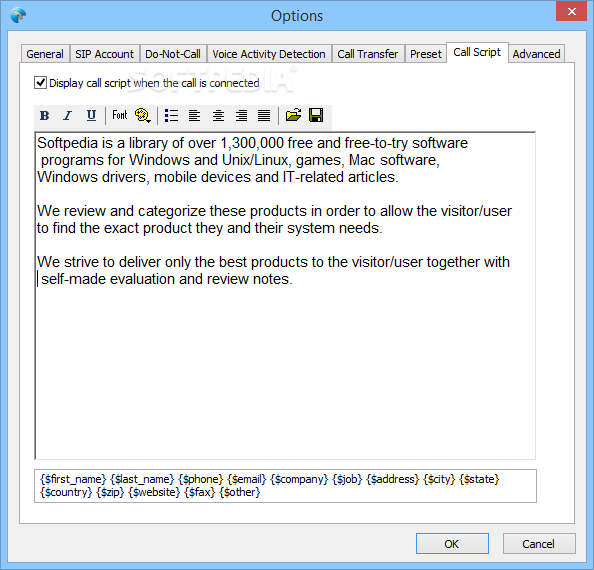Justify the script text
Screen dimensions: 594x570
point(264,115)
